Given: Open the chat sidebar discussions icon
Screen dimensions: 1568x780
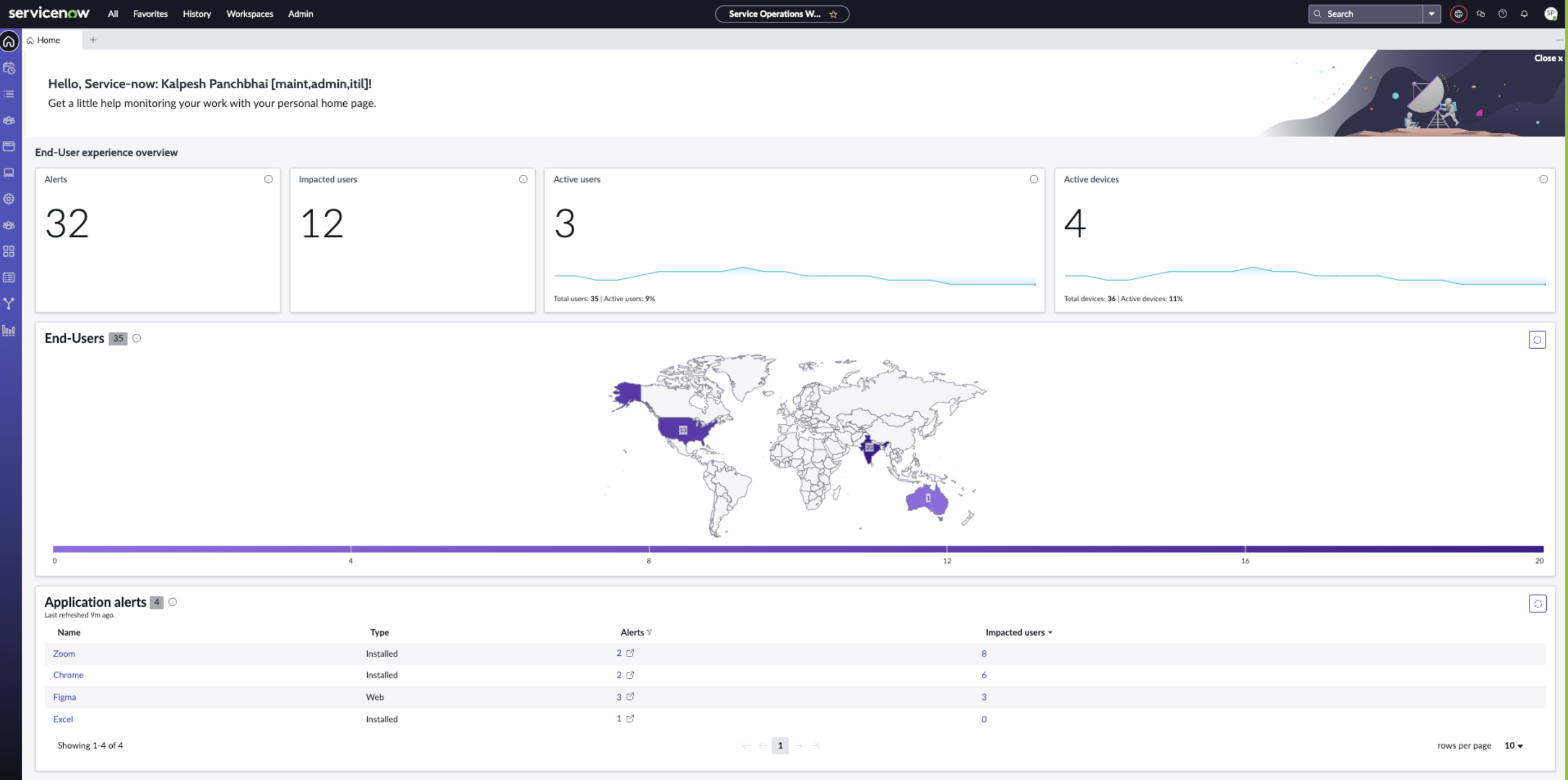Looking at the screenshot, I should (1481, 14).
